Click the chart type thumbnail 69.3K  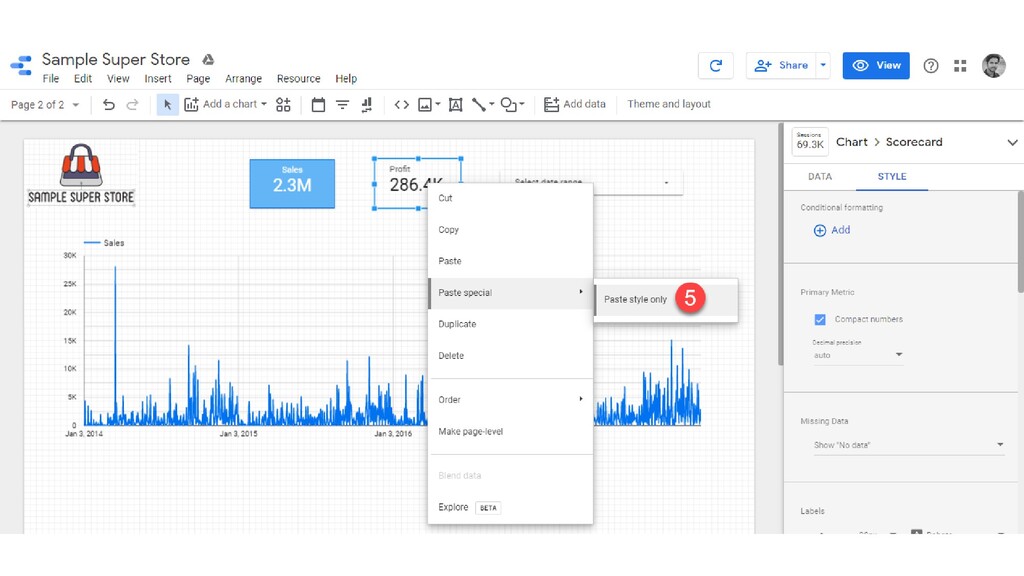(810, 142)
